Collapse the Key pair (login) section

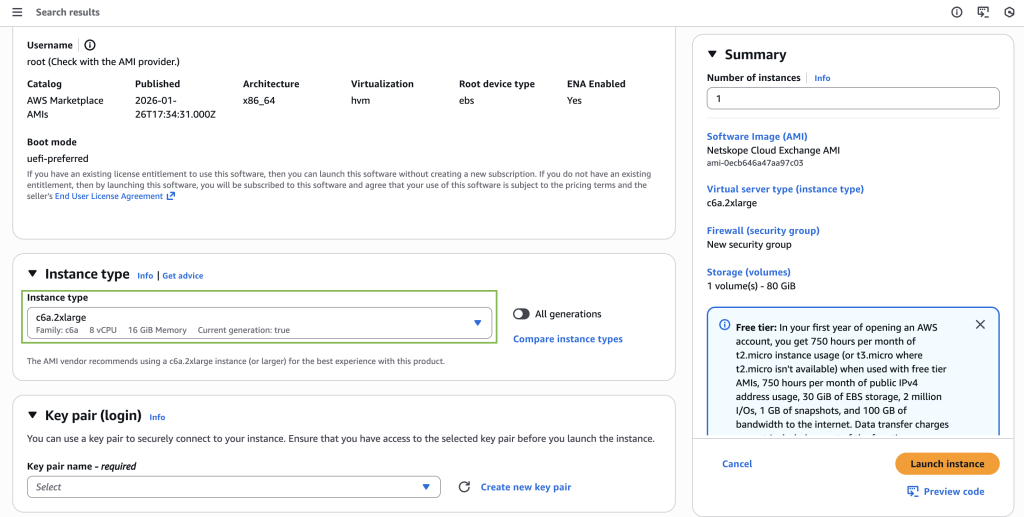(x=32, y=416)
